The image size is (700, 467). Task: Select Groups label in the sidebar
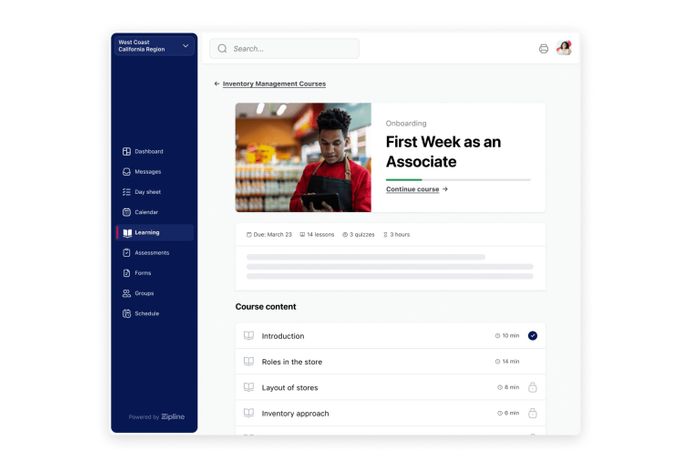tap(144, 293)
